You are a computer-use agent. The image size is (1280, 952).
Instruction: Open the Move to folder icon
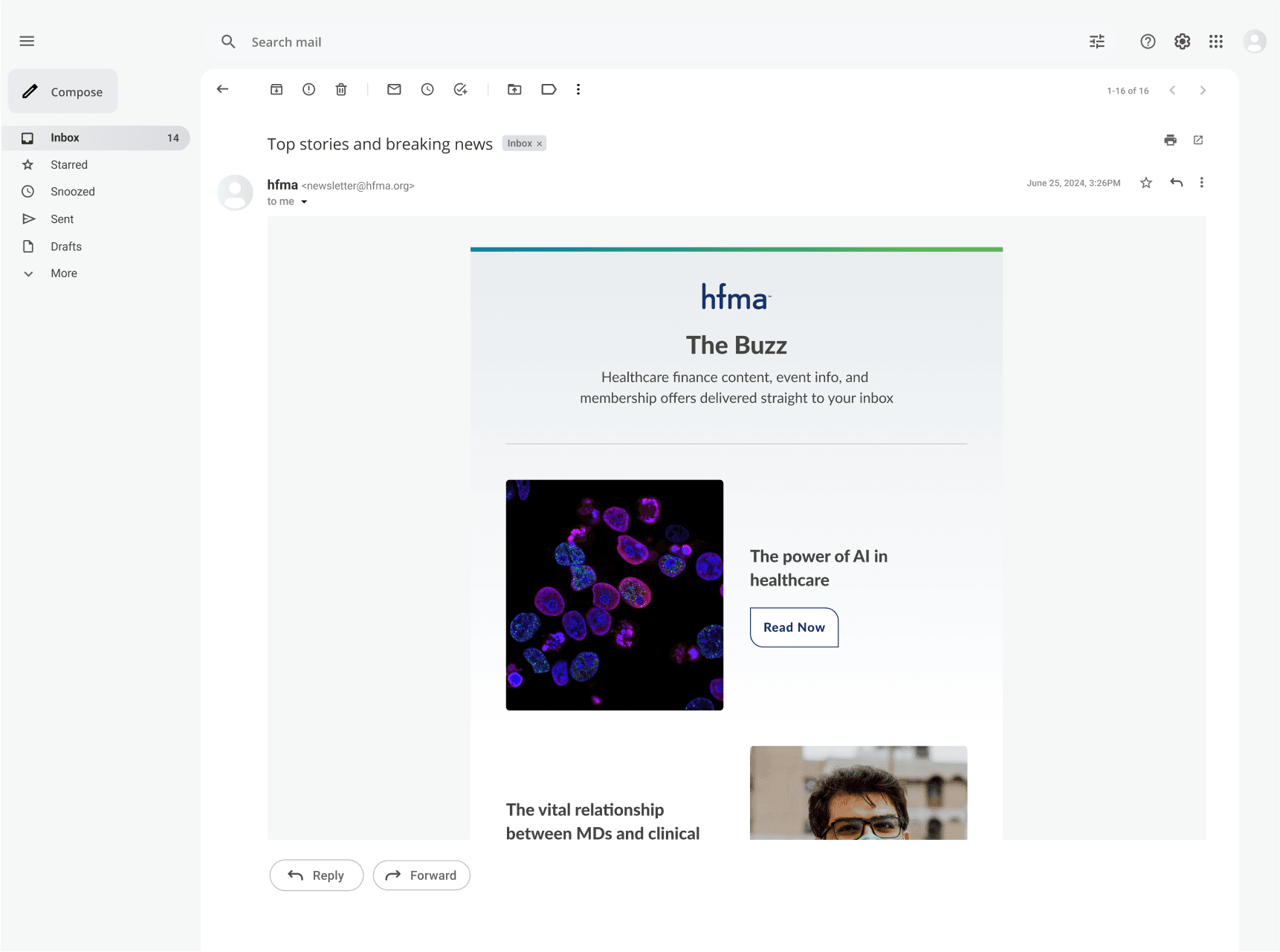click(514, 89)
